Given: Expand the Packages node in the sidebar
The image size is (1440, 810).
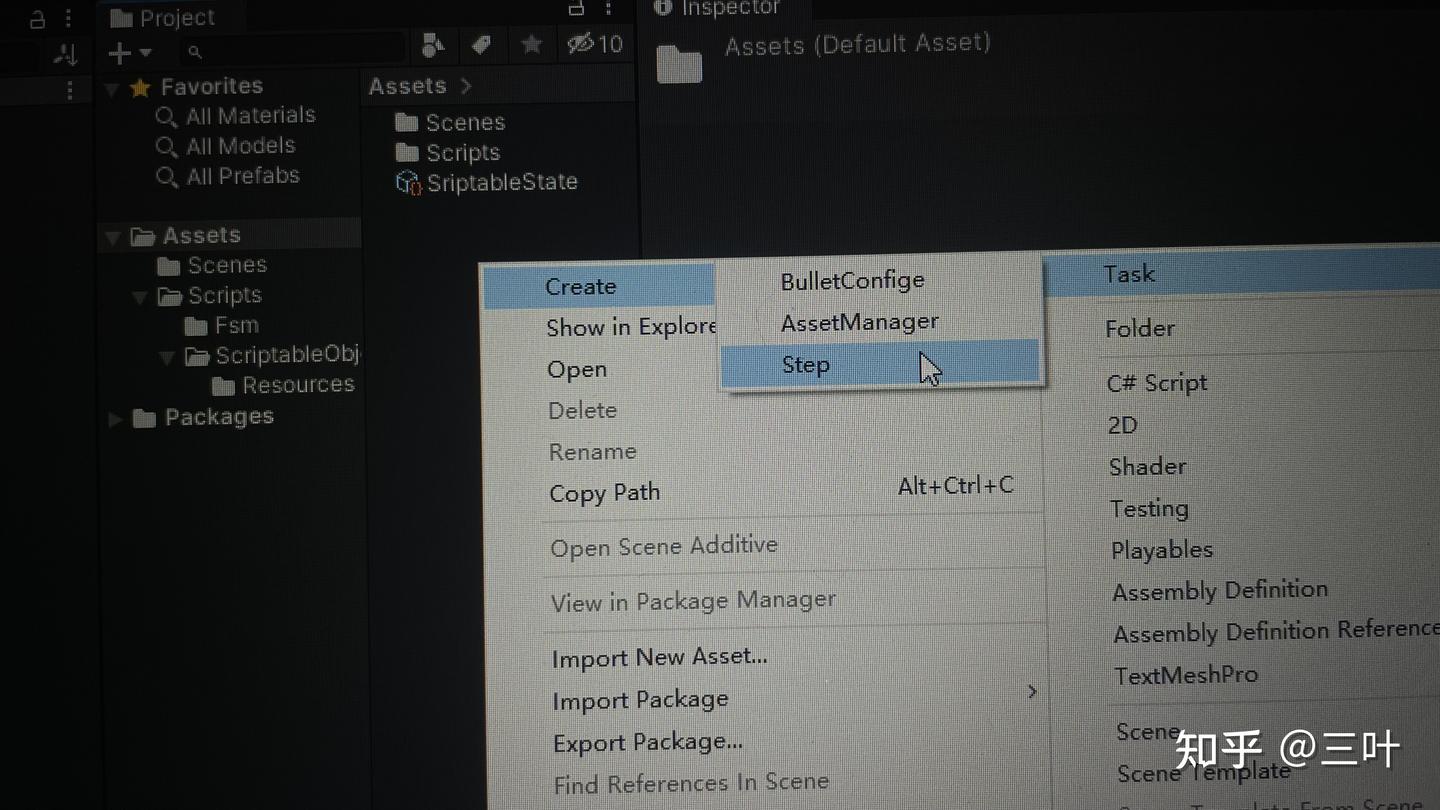Looking at the screenshot, I should (x=115, y=418).
